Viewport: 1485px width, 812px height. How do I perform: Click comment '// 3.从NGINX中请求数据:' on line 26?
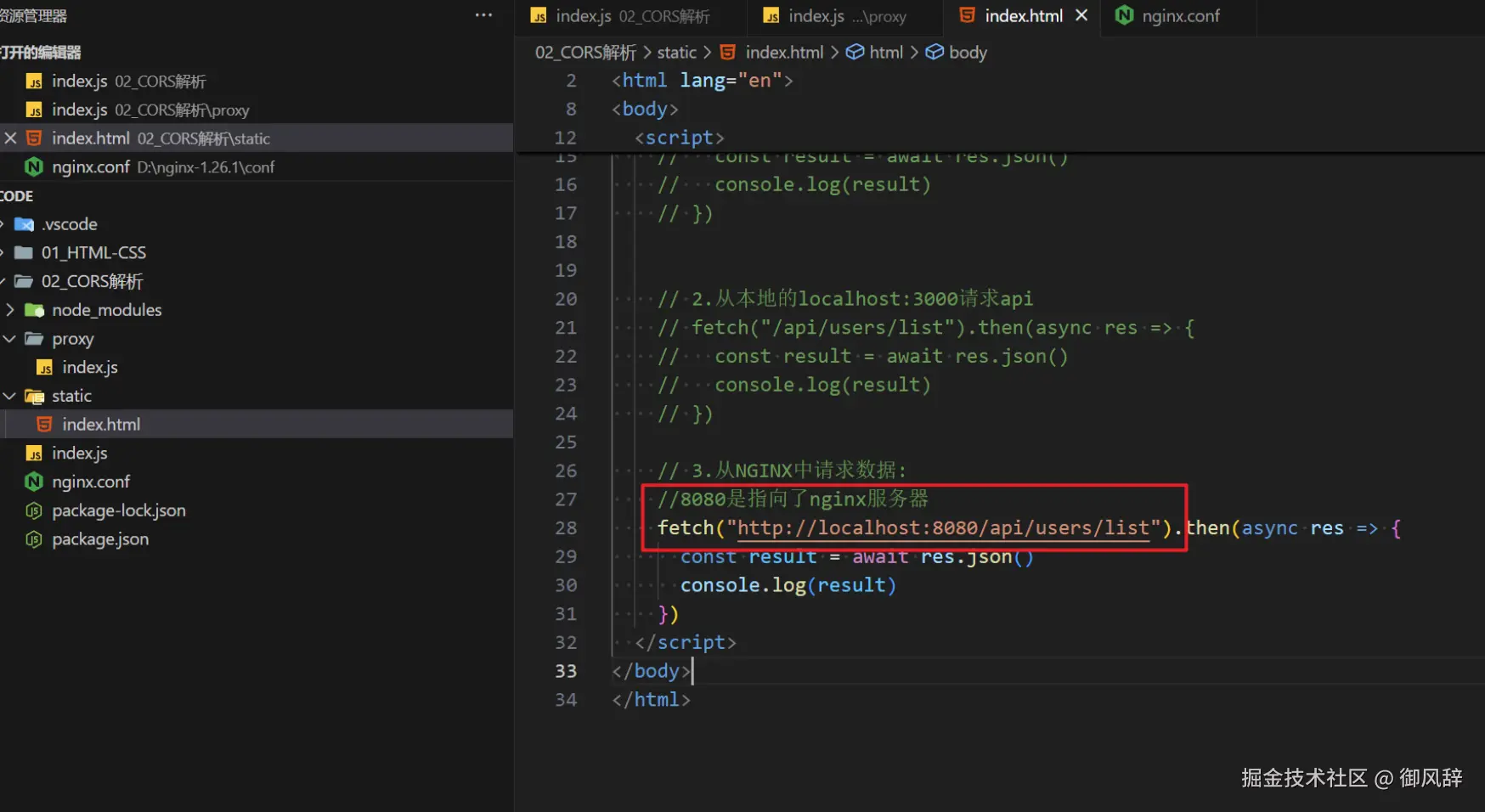[782, 471]
